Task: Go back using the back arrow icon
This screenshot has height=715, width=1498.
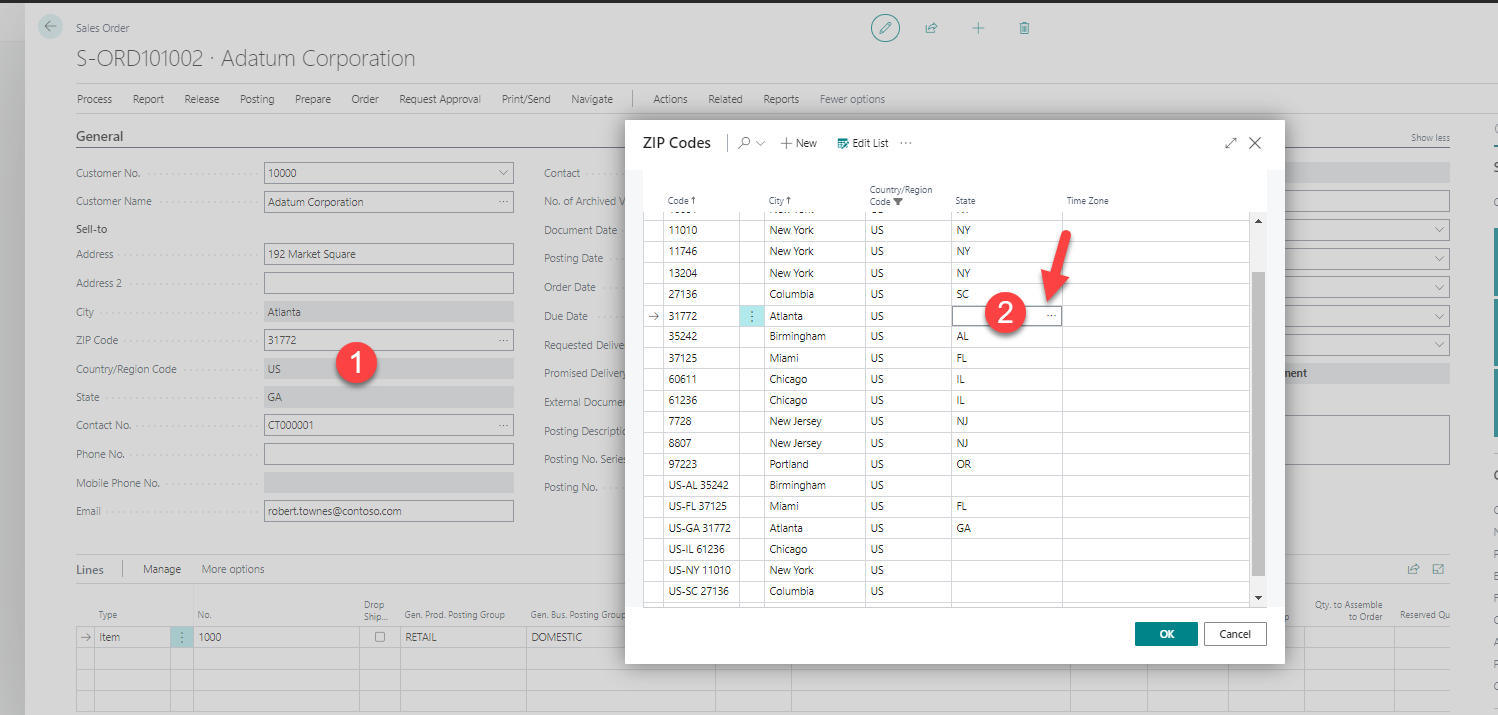Action: coord(49,27)
